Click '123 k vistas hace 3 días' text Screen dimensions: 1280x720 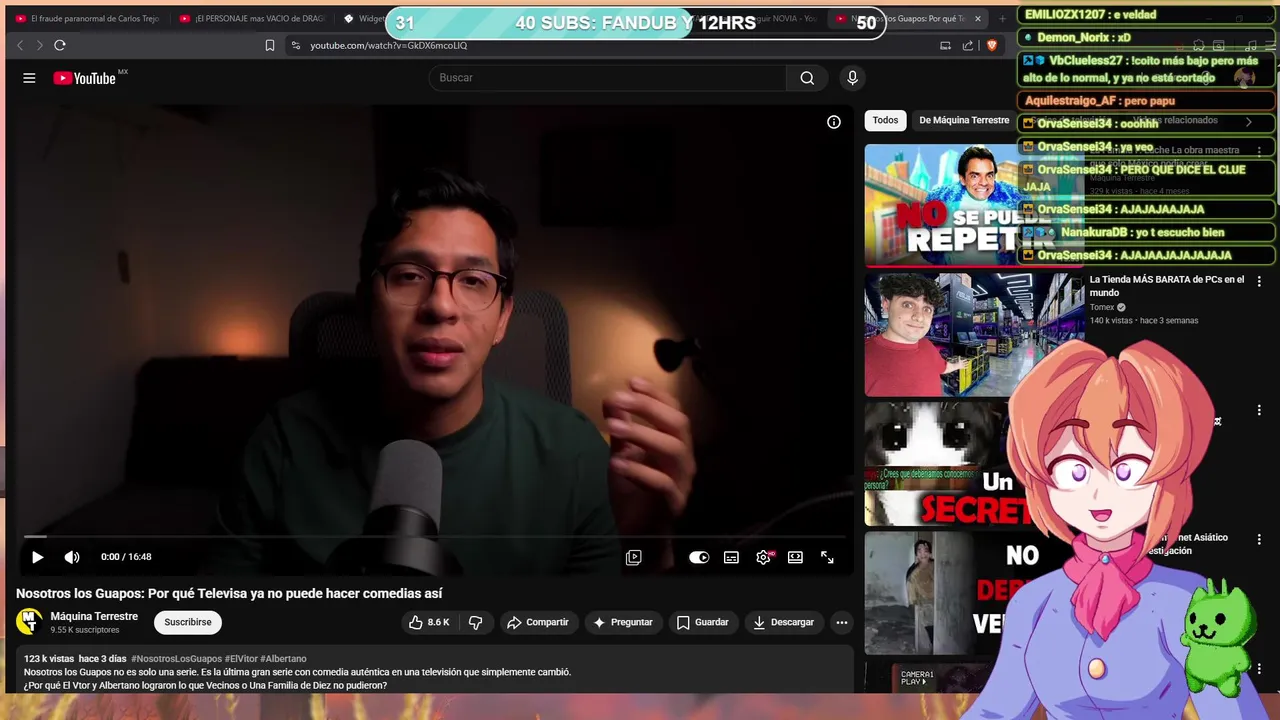[75, 659]
